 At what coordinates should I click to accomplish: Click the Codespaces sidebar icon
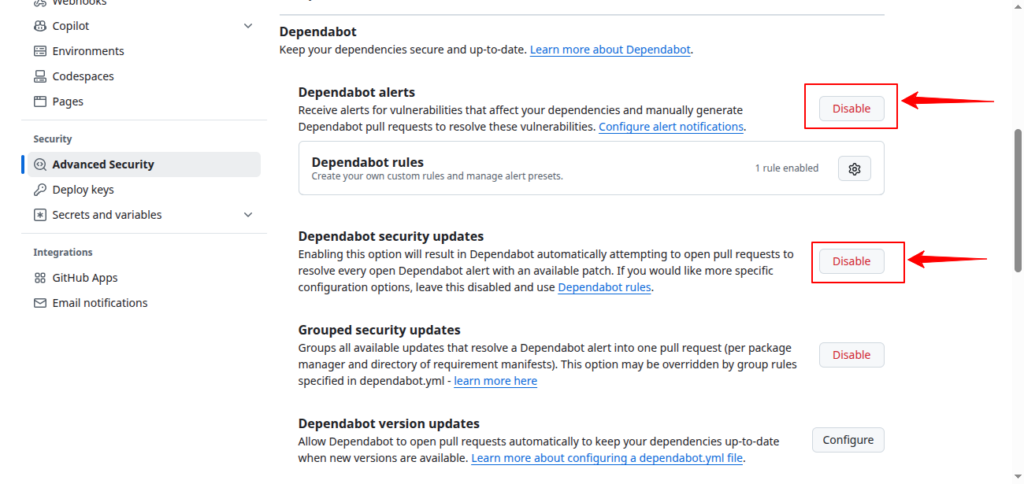coord(40,76)
